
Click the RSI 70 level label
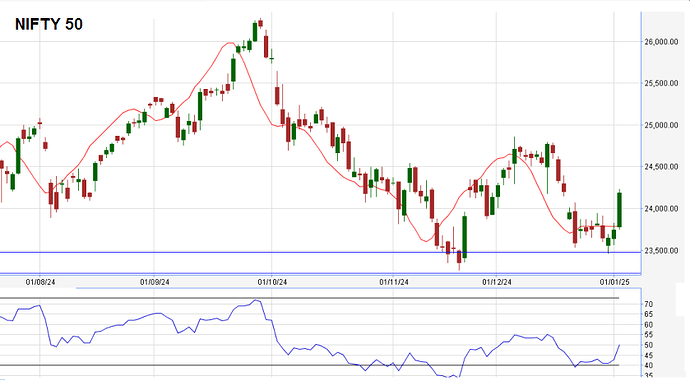tap(649, 304)
